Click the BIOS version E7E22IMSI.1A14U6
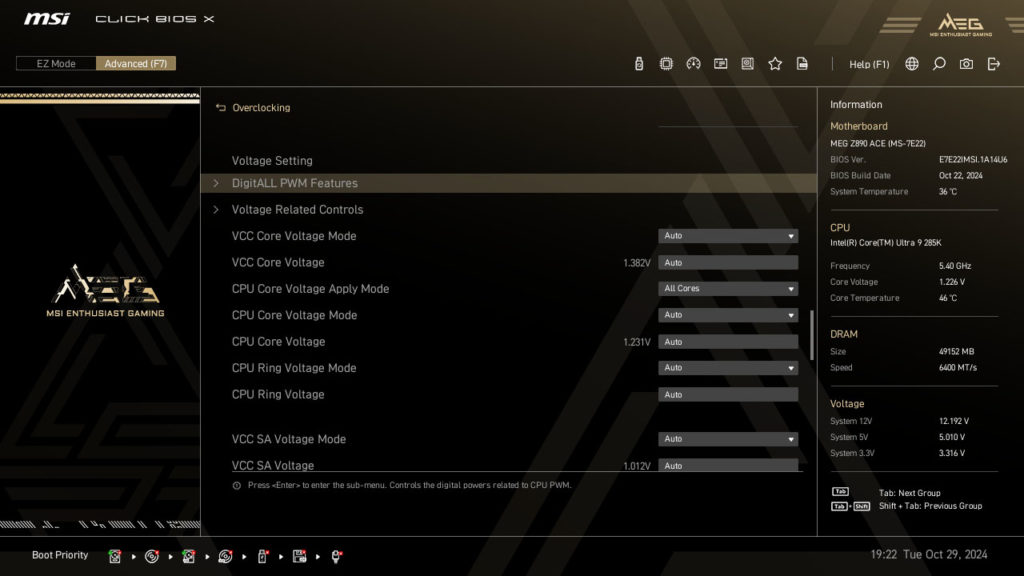 point(973,159)
